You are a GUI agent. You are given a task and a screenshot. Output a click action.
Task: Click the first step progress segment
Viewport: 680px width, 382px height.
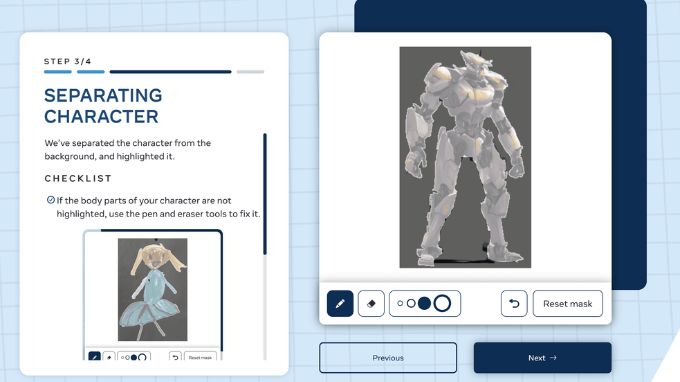pyautogui.click(x=58, y=72)
